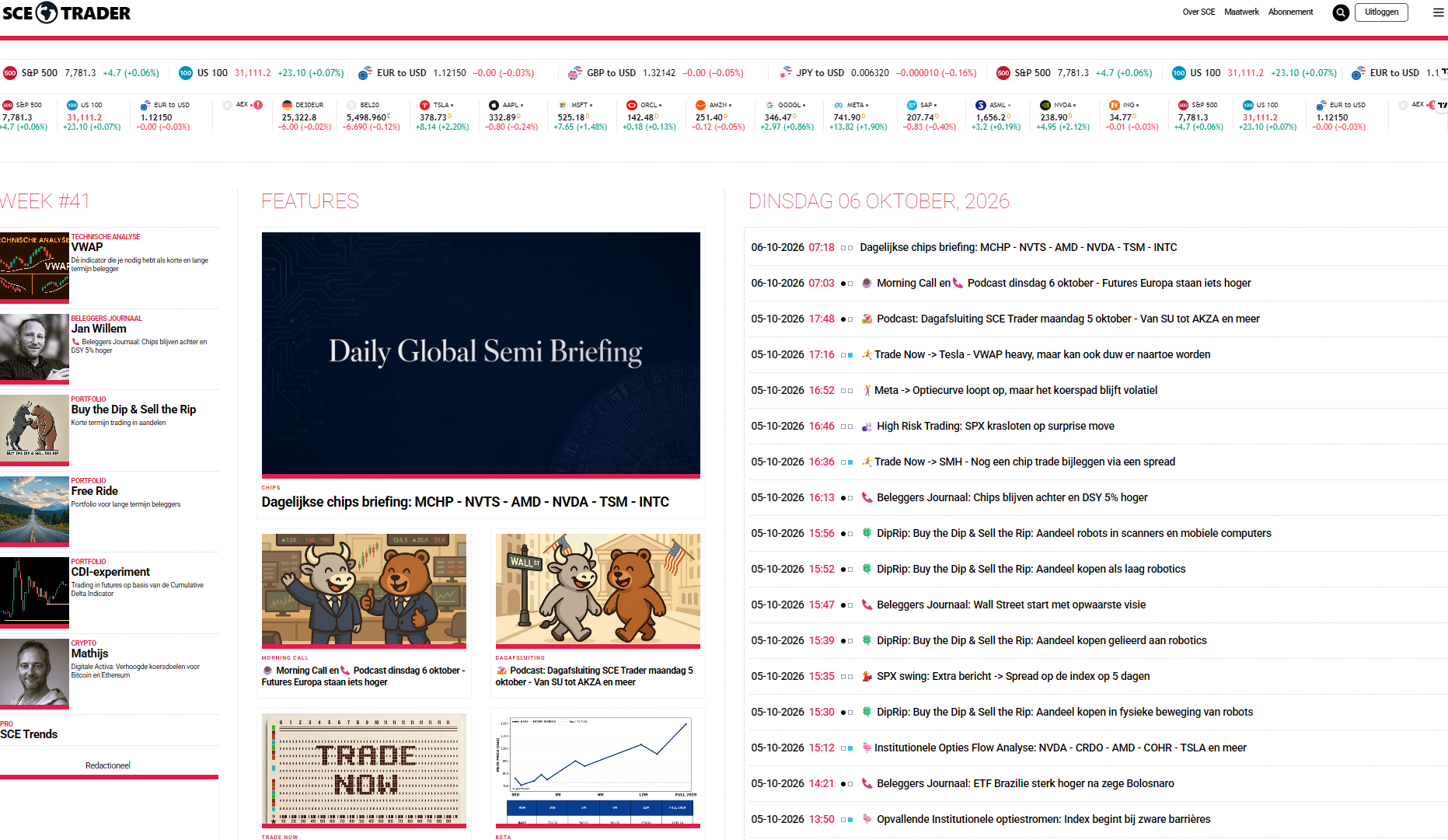Click the GBP to USD flag icon
This screenshot has width=1448, height=840.
pyautogui.click(x=575, y=73)
